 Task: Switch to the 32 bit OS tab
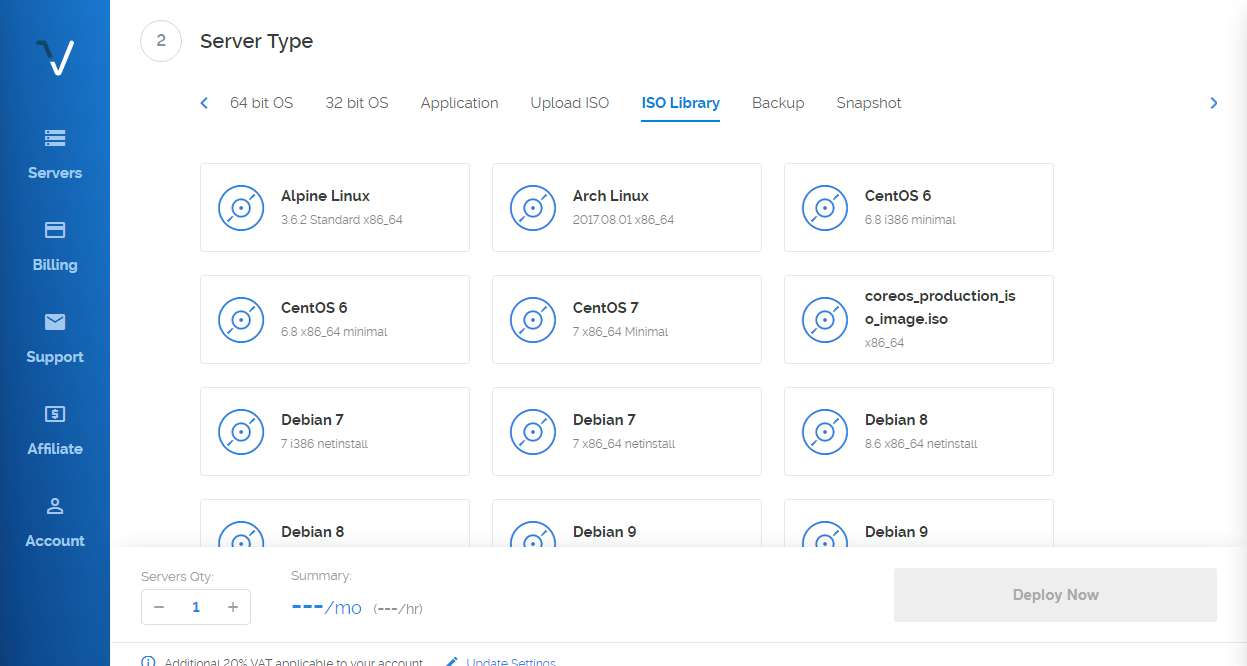pos(357,103)
